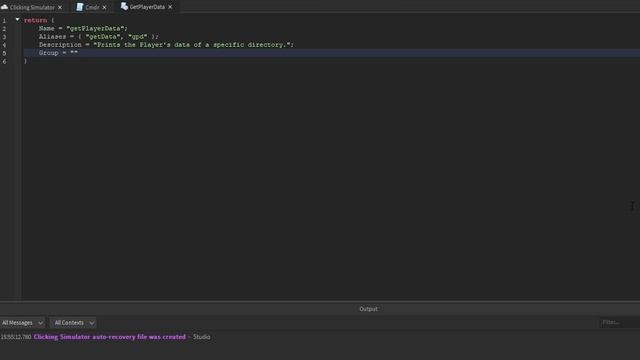
Task: Place cursor in the Description string
Action: [193, 44]
